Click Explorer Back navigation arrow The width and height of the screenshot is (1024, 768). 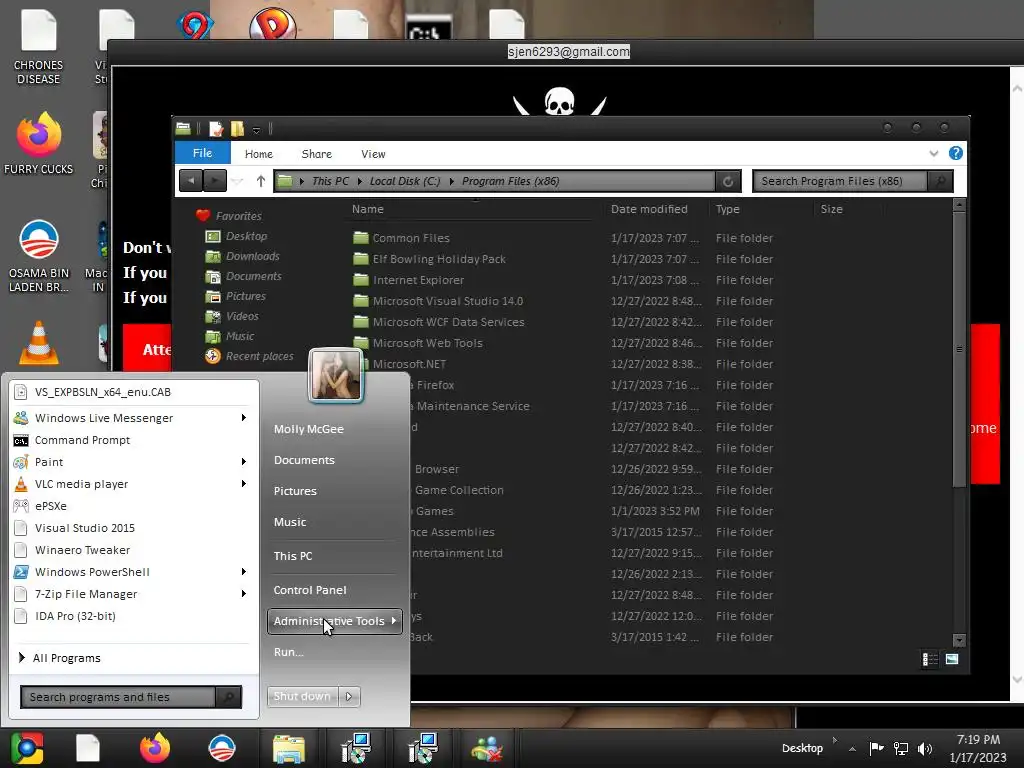[x=191, y=181]
